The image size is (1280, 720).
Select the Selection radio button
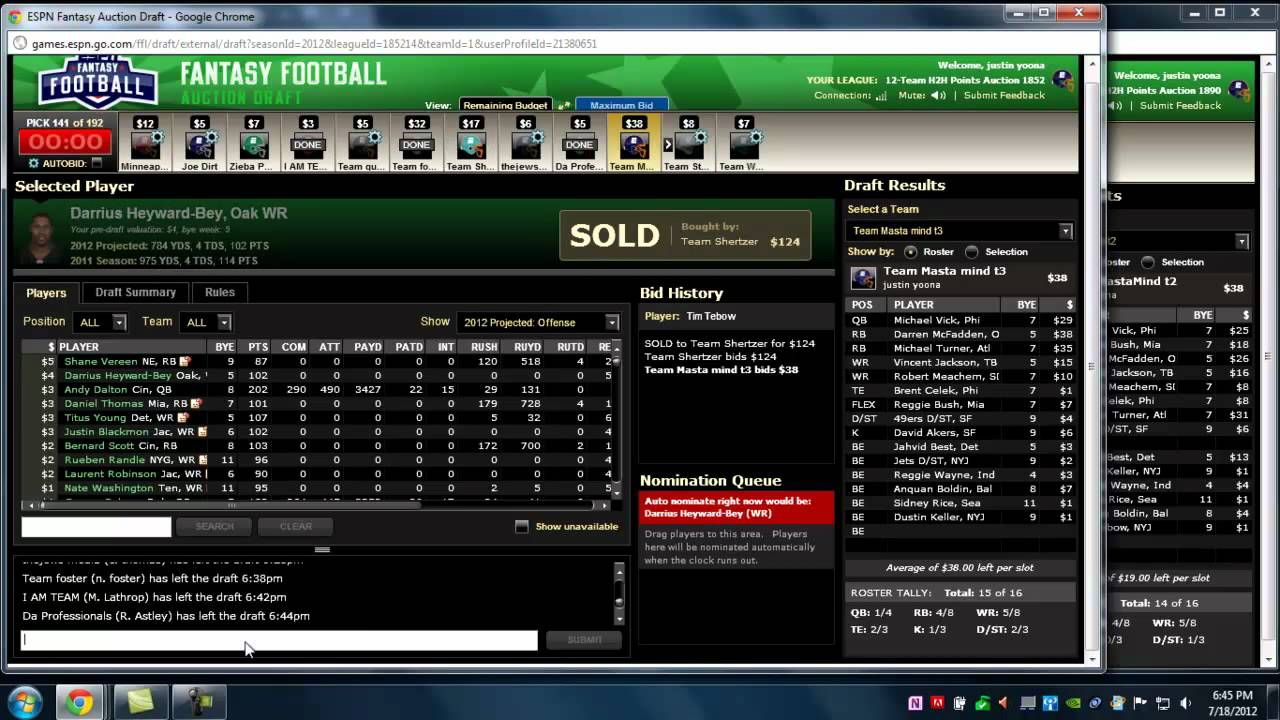(971, 252)
